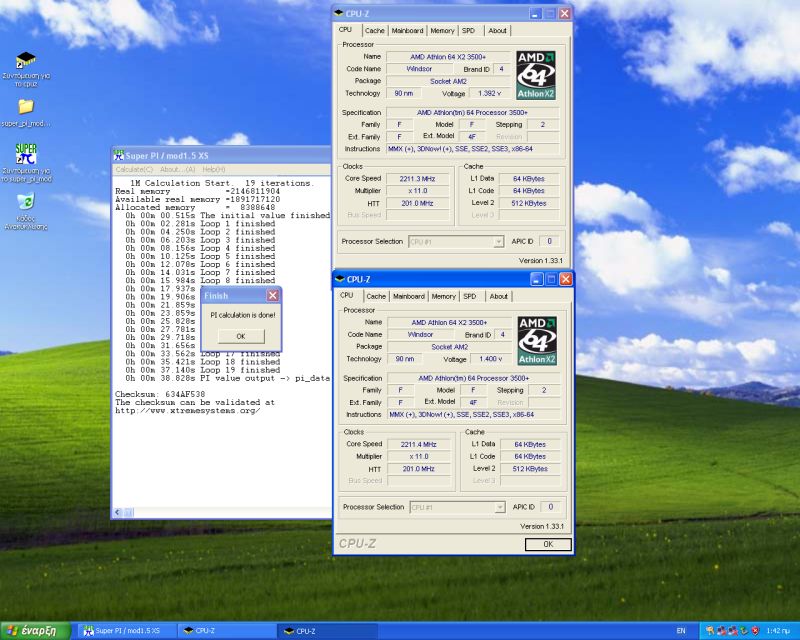800x640 pixels.
Task: Click the Name field in background CPU-Z window
Action: (x=448, y=57)
